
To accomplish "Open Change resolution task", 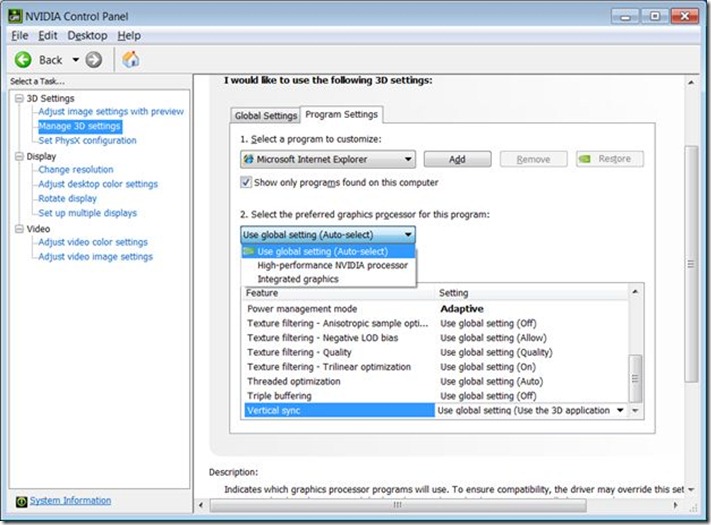I will [76, 170].
